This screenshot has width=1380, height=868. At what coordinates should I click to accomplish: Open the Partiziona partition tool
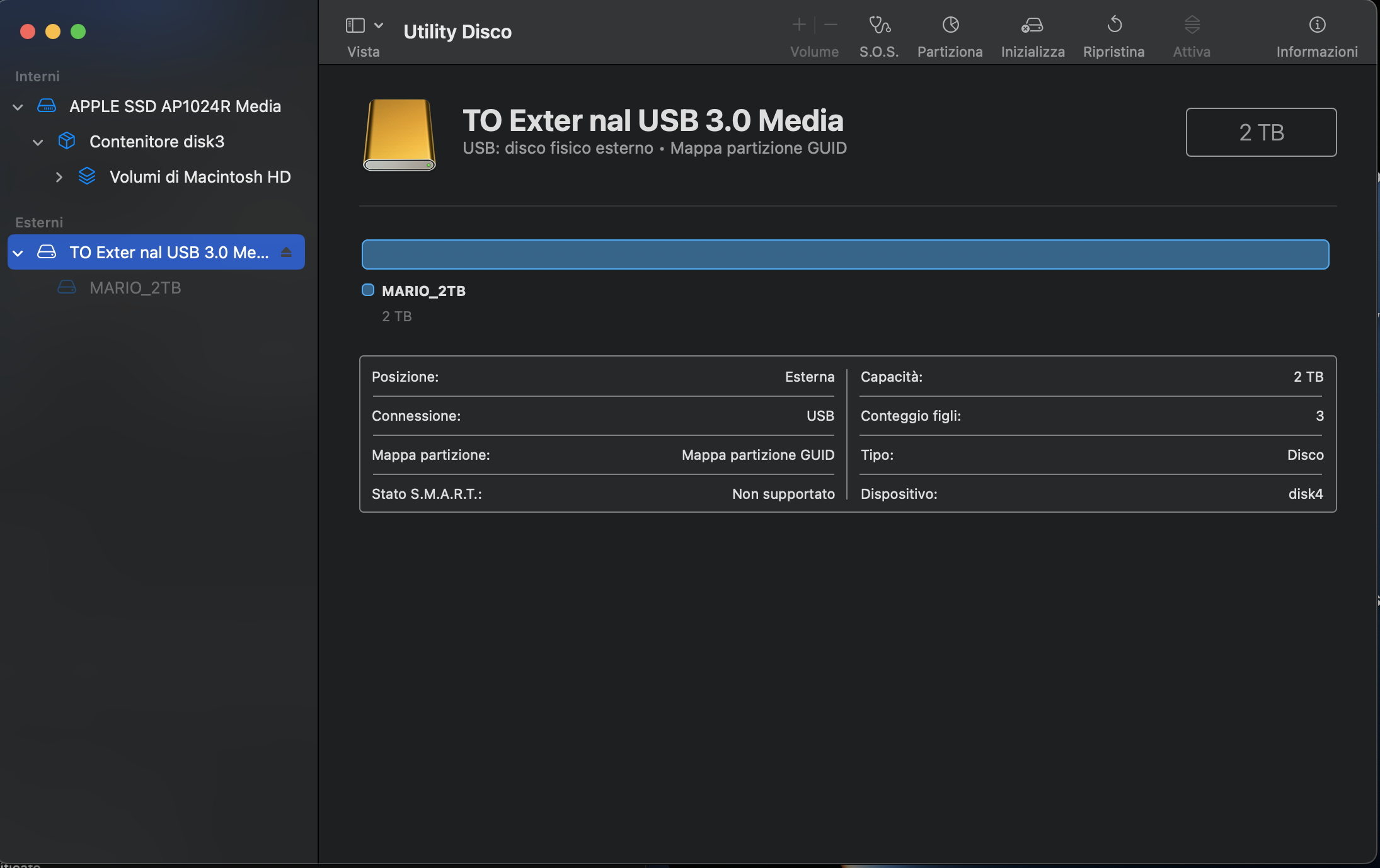point(950,25)
